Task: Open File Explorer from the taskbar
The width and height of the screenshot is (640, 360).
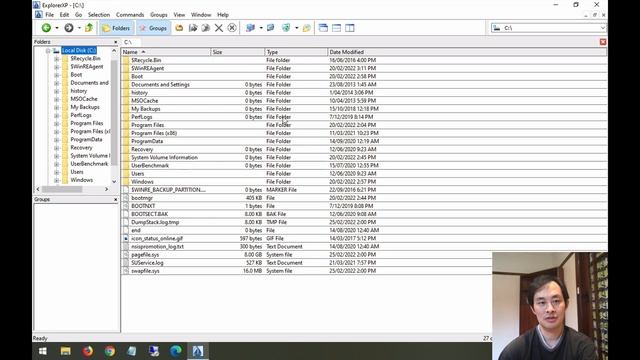Action: click(65, 351)
